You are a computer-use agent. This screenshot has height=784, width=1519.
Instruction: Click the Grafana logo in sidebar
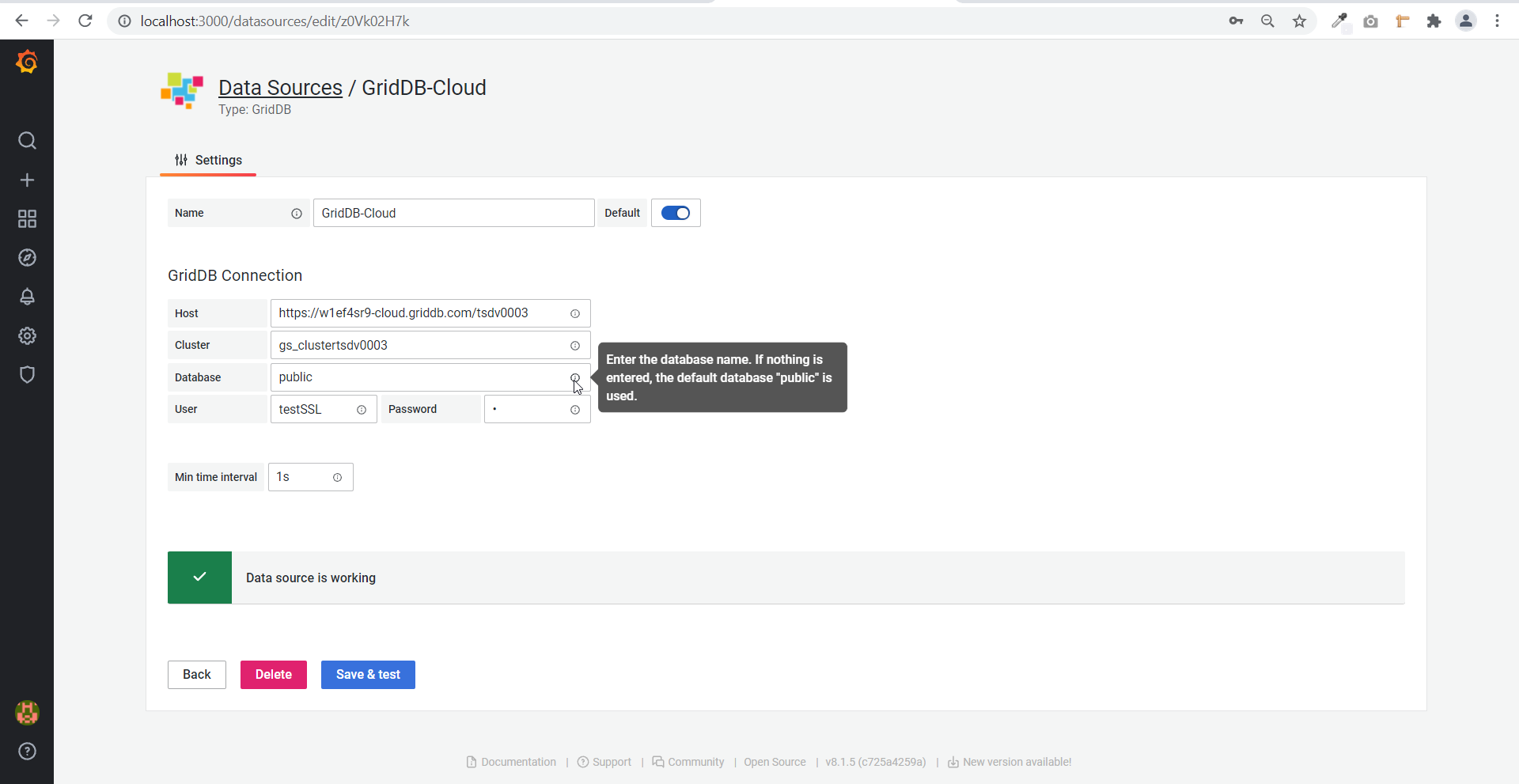[x=27, y=62]
